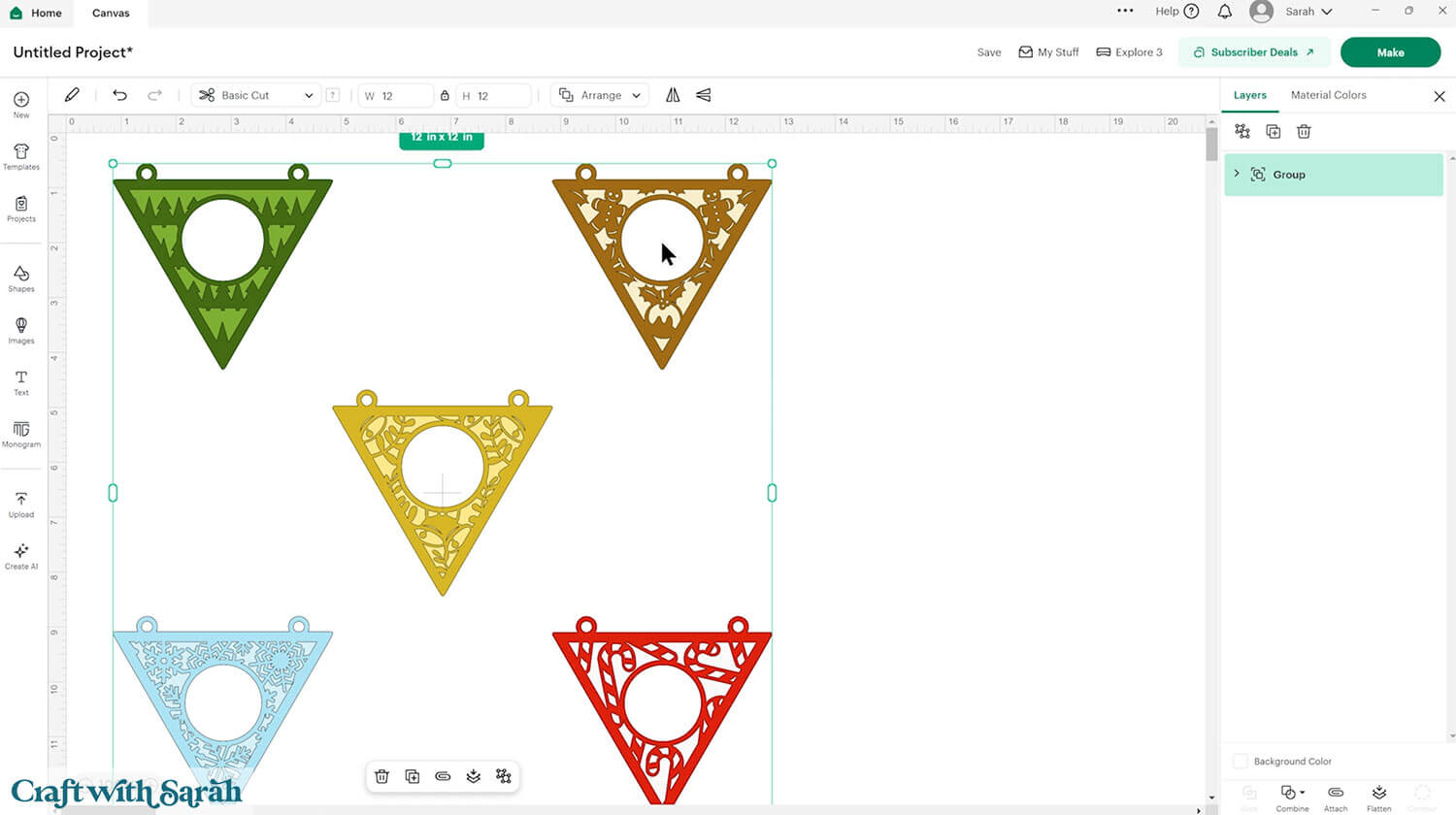The height and width of the screenshot is (815, 1456).
Task: Attach shapes using the floating toolbar paperclip
Action: 443,776
